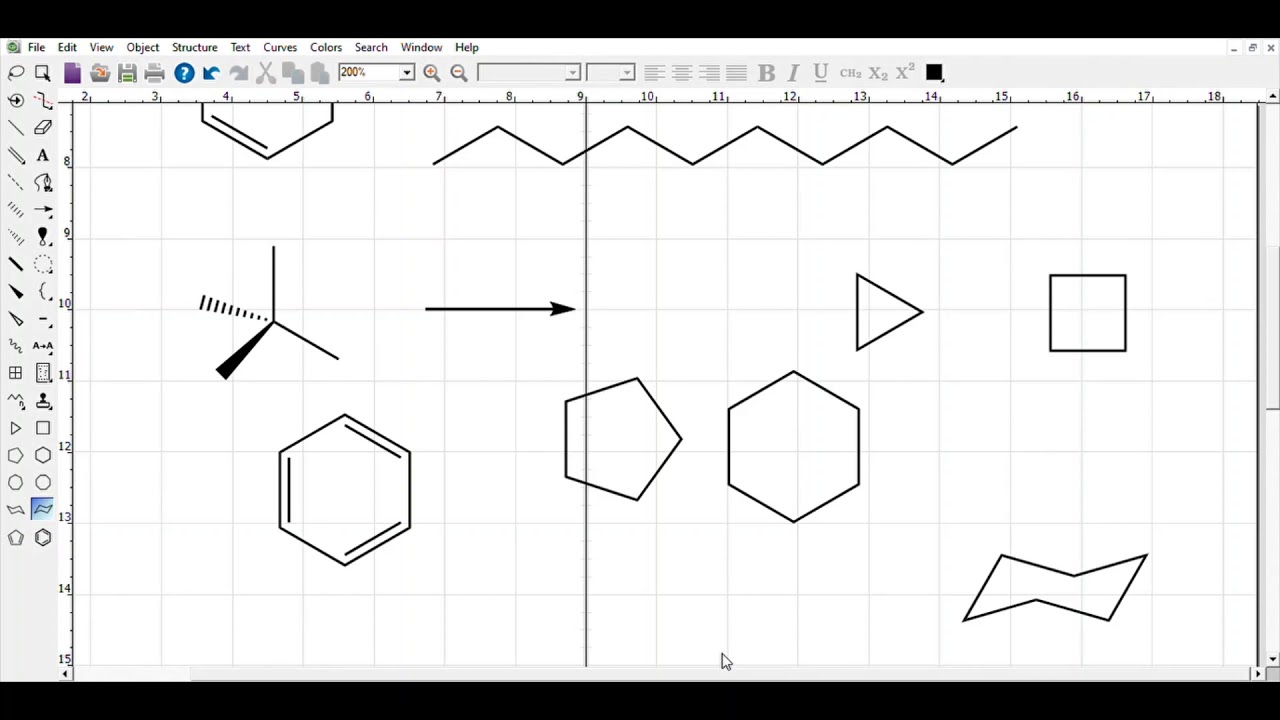Toggle Bold text formatting
The height and width of the screenshot is (720, 1280).
[x=766, y=73]
